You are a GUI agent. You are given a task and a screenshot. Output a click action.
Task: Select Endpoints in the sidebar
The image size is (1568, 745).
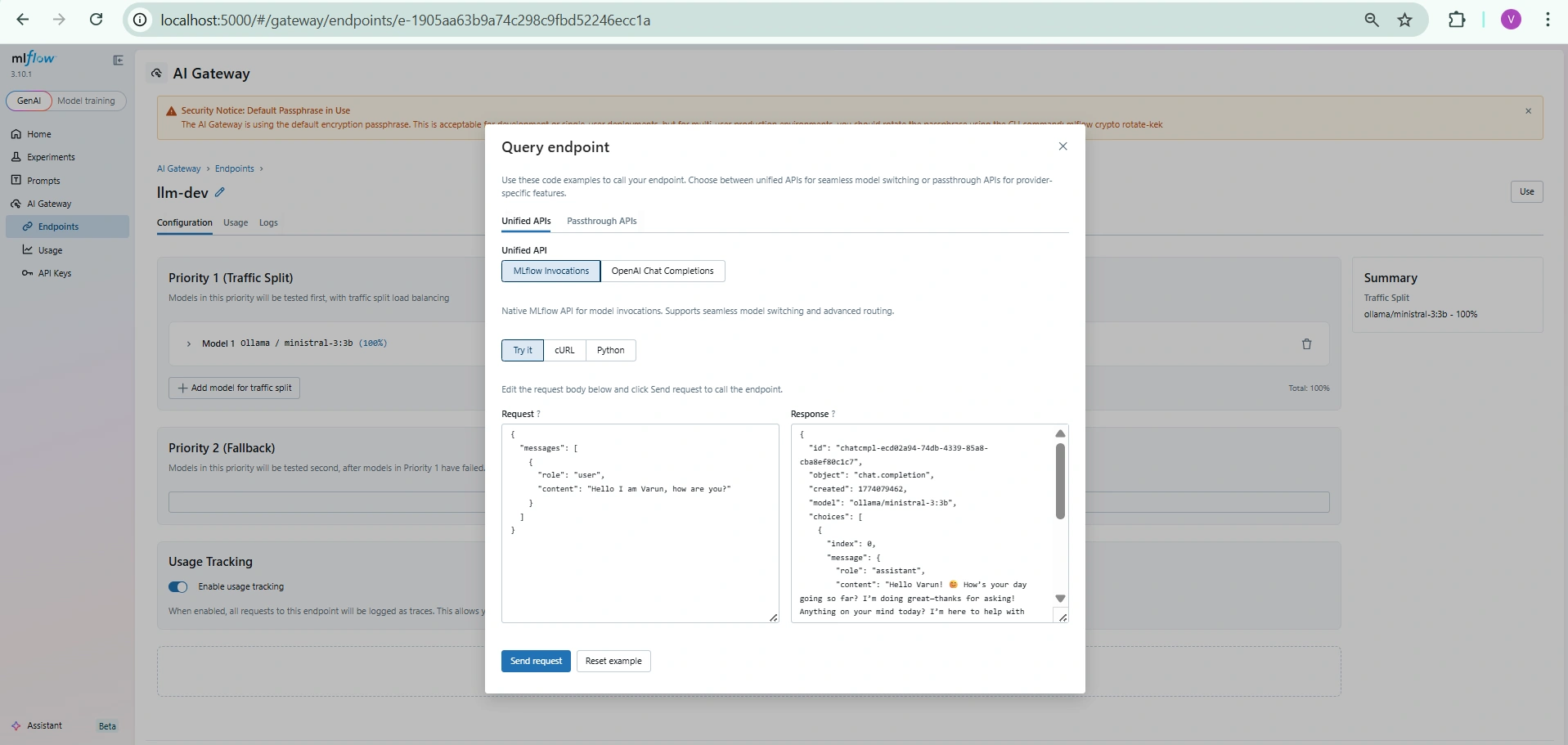[67, 227]
